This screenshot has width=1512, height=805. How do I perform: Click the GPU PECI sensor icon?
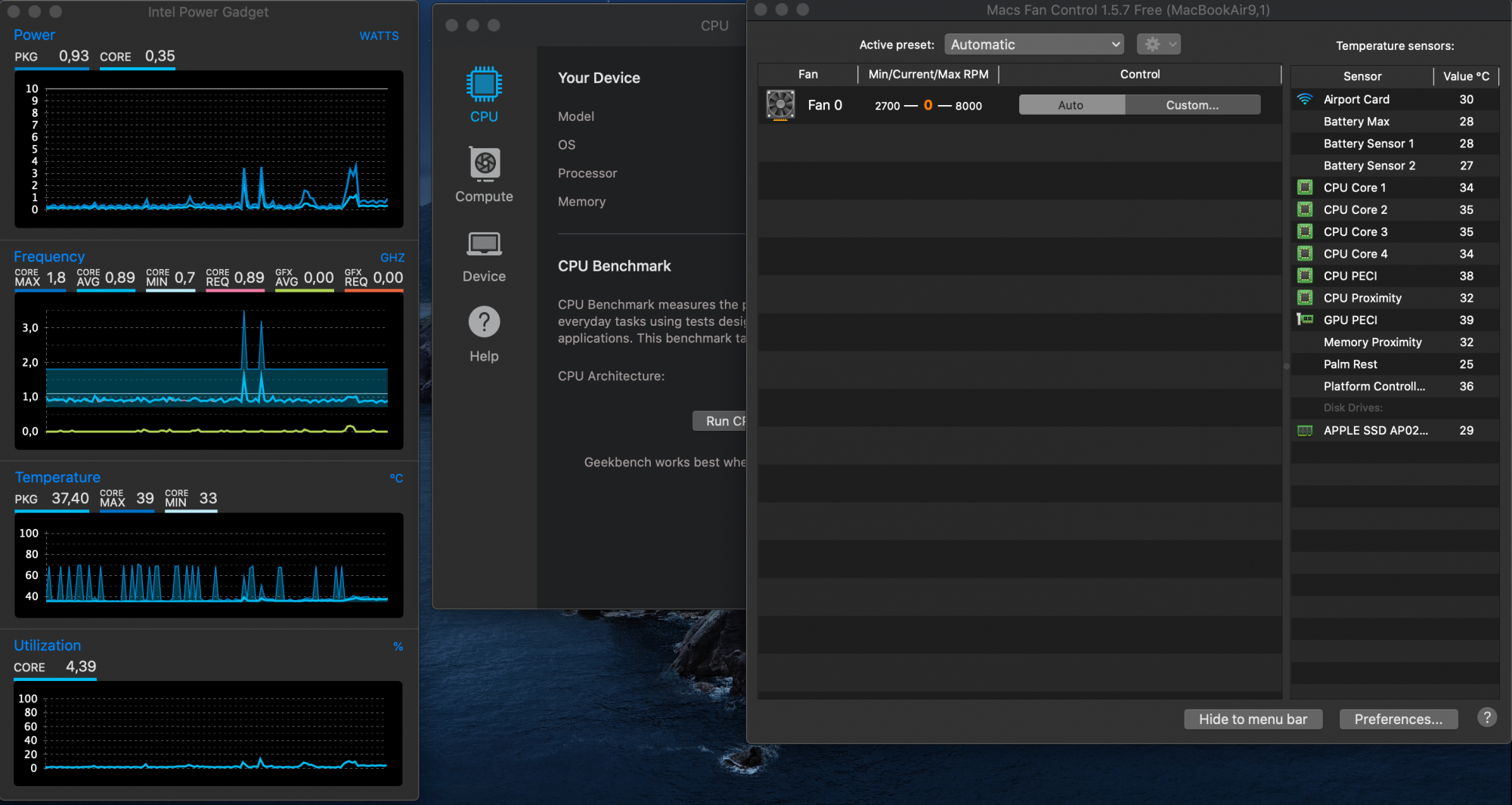[1305, 320]
